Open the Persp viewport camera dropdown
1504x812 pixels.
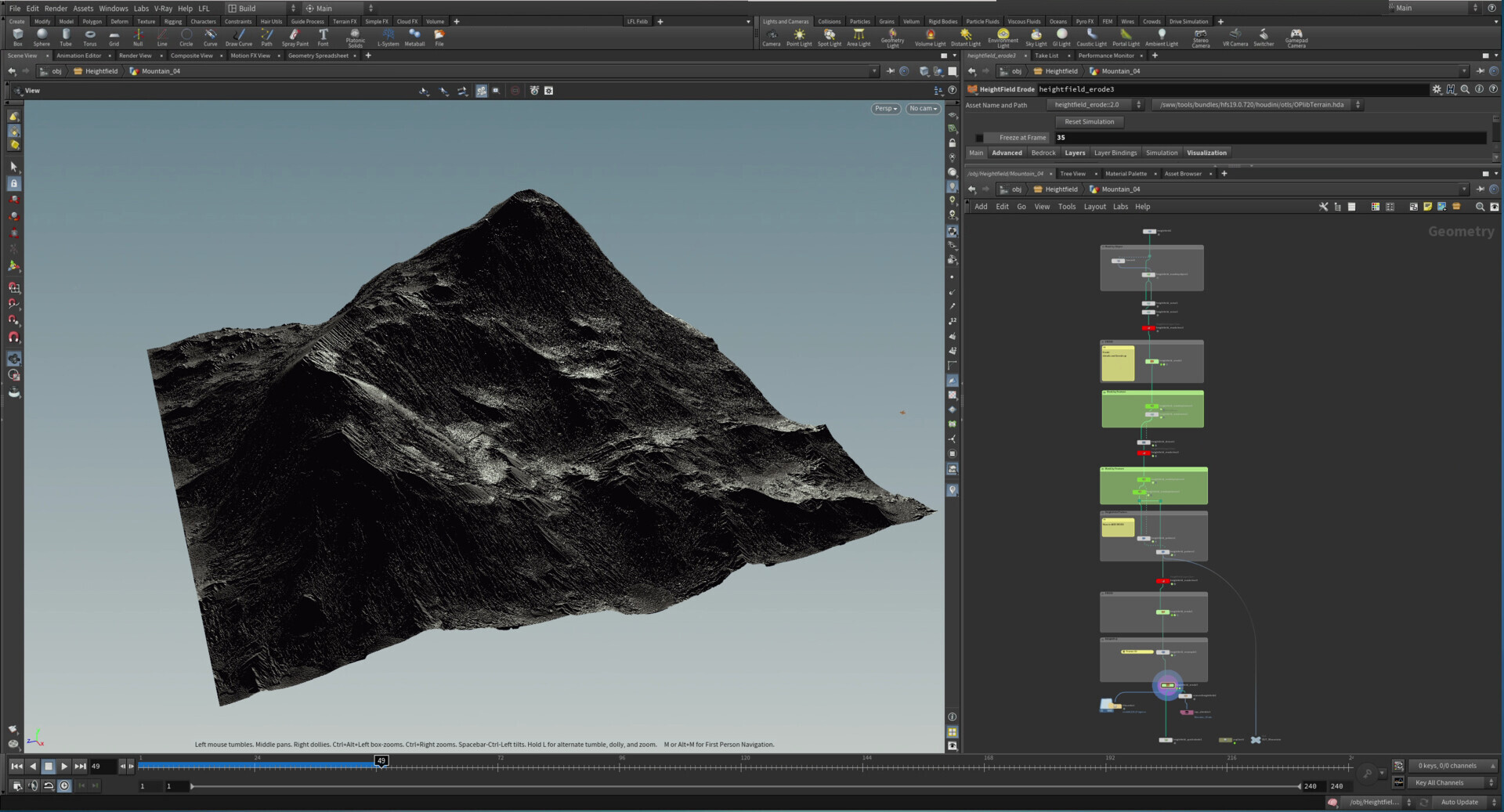tap(885, 108)
